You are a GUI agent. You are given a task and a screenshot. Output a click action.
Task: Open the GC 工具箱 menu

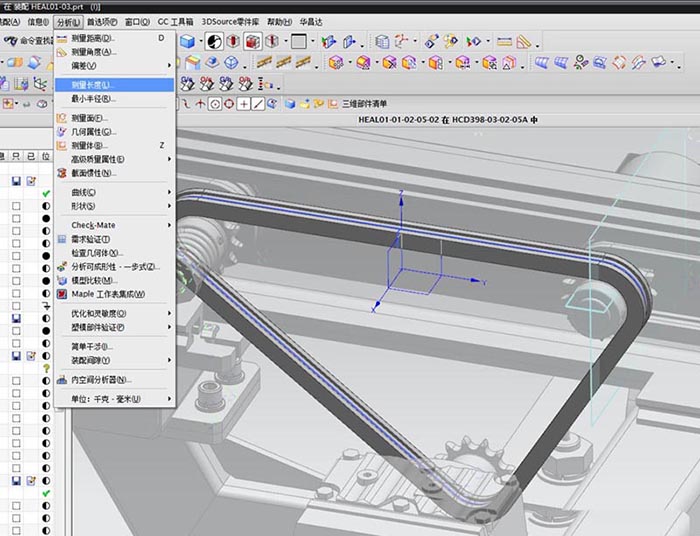coord(175,22)
